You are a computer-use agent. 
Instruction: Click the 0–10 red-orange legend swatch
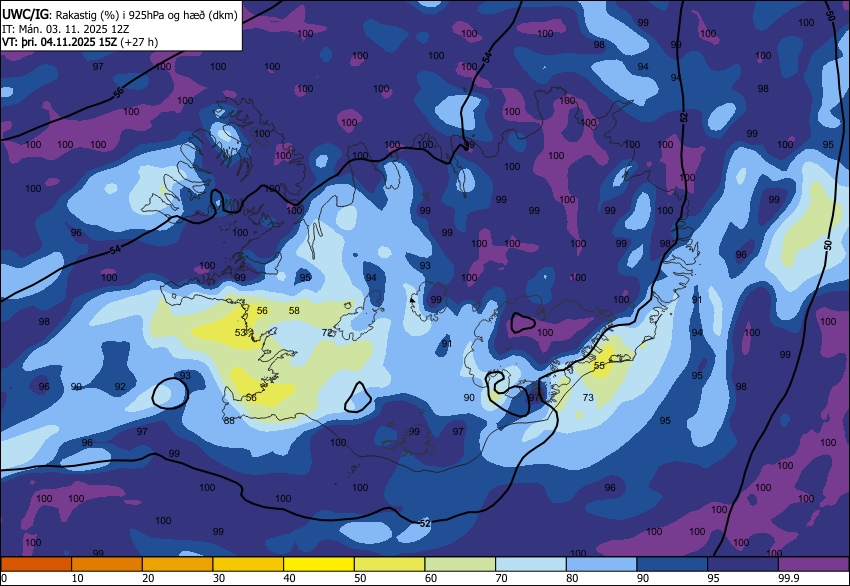tap(36, 564)
